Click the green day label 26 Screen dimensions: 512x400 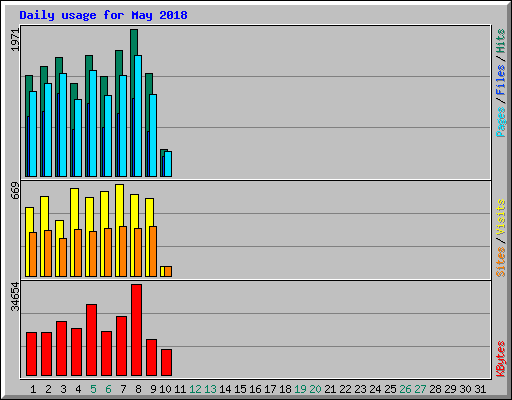pos(405,389)
